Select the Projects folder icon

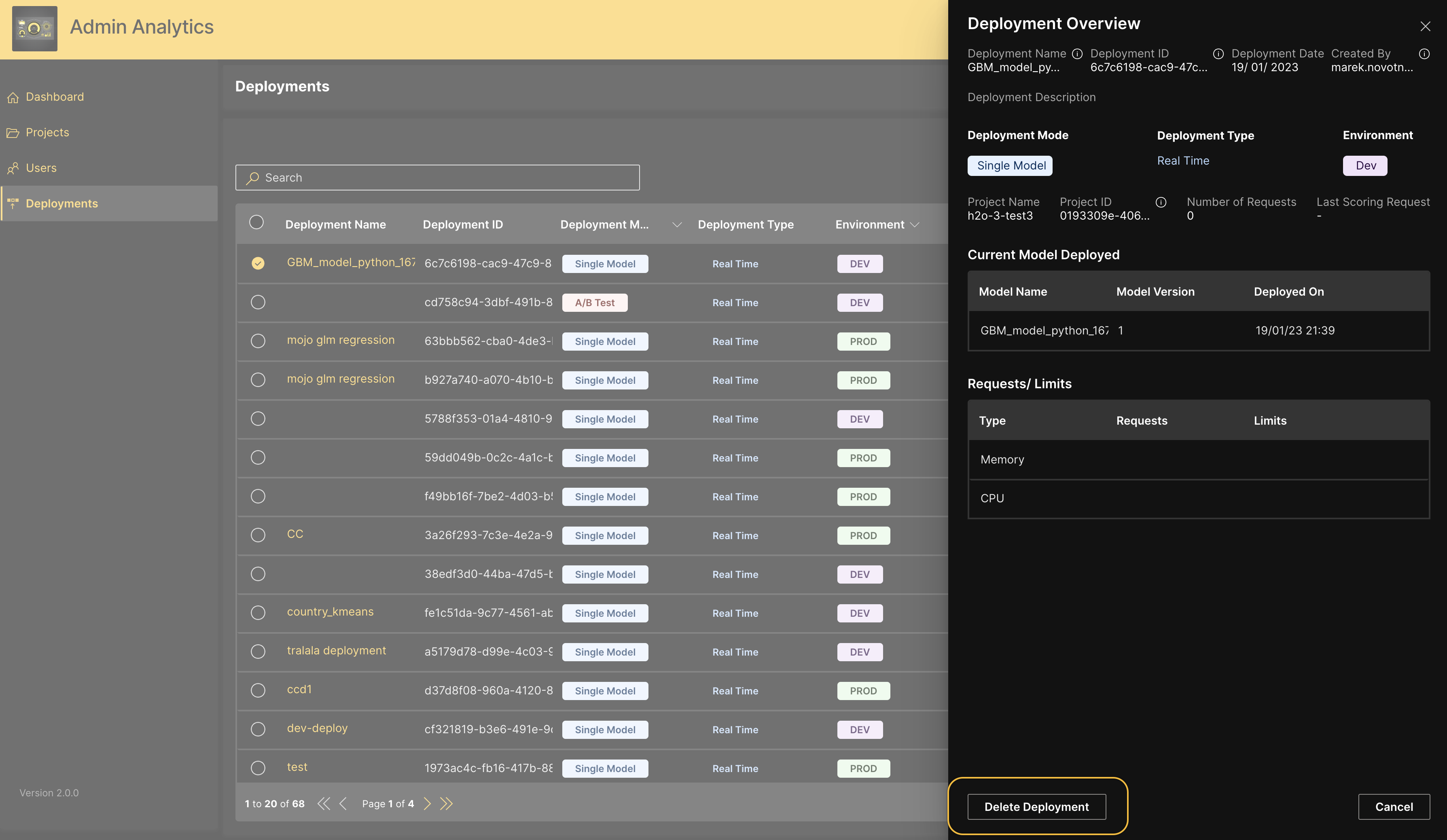[x=13, y=133]
